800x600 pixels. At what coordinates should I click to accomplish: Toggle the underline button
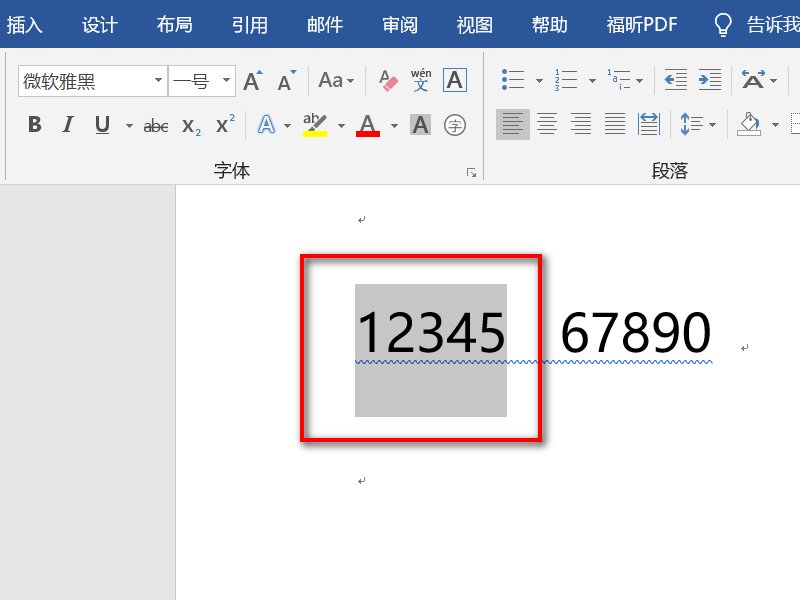click(104, 124)
